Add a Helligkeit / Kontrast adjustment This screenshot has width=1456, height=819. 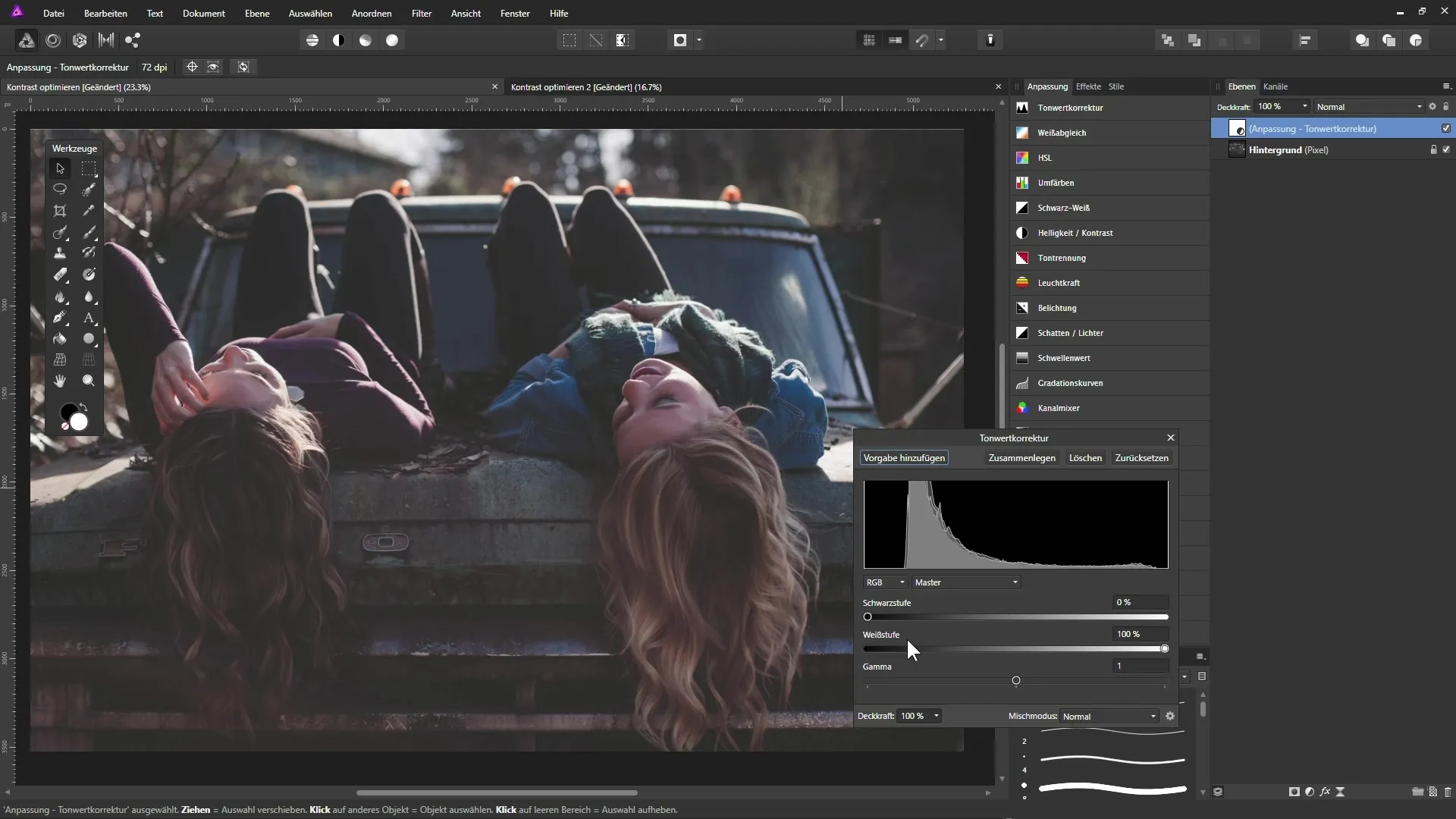point(1109,233)
